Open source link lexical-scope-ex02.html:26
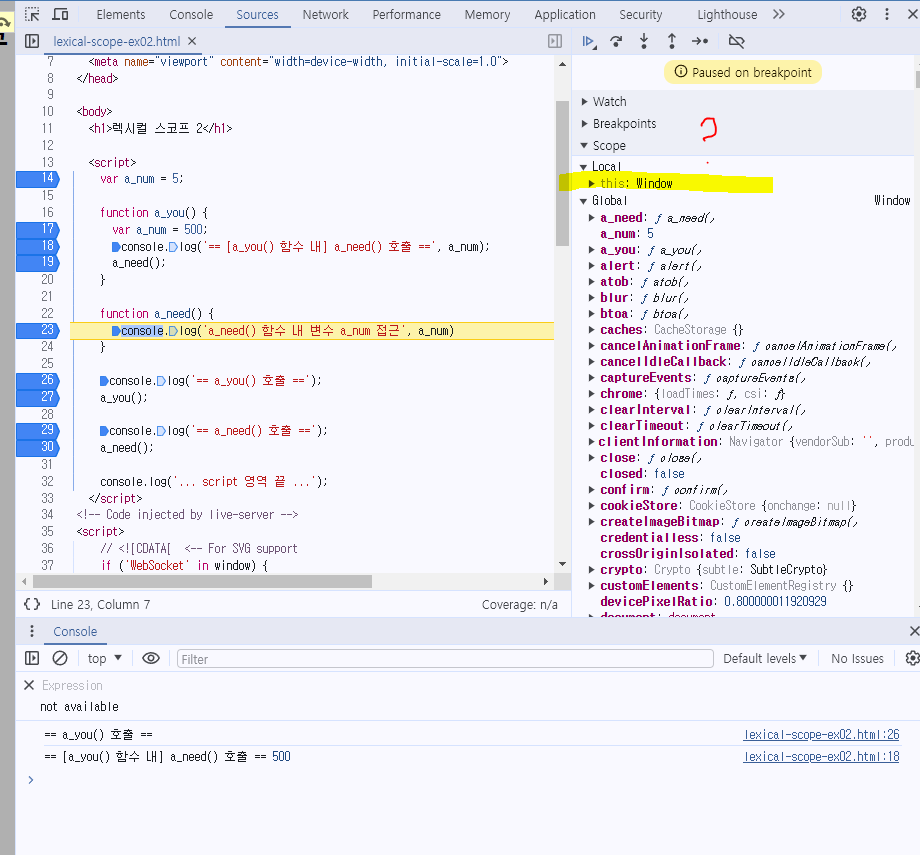The image size is (920, 855). [x=821, y=735]
